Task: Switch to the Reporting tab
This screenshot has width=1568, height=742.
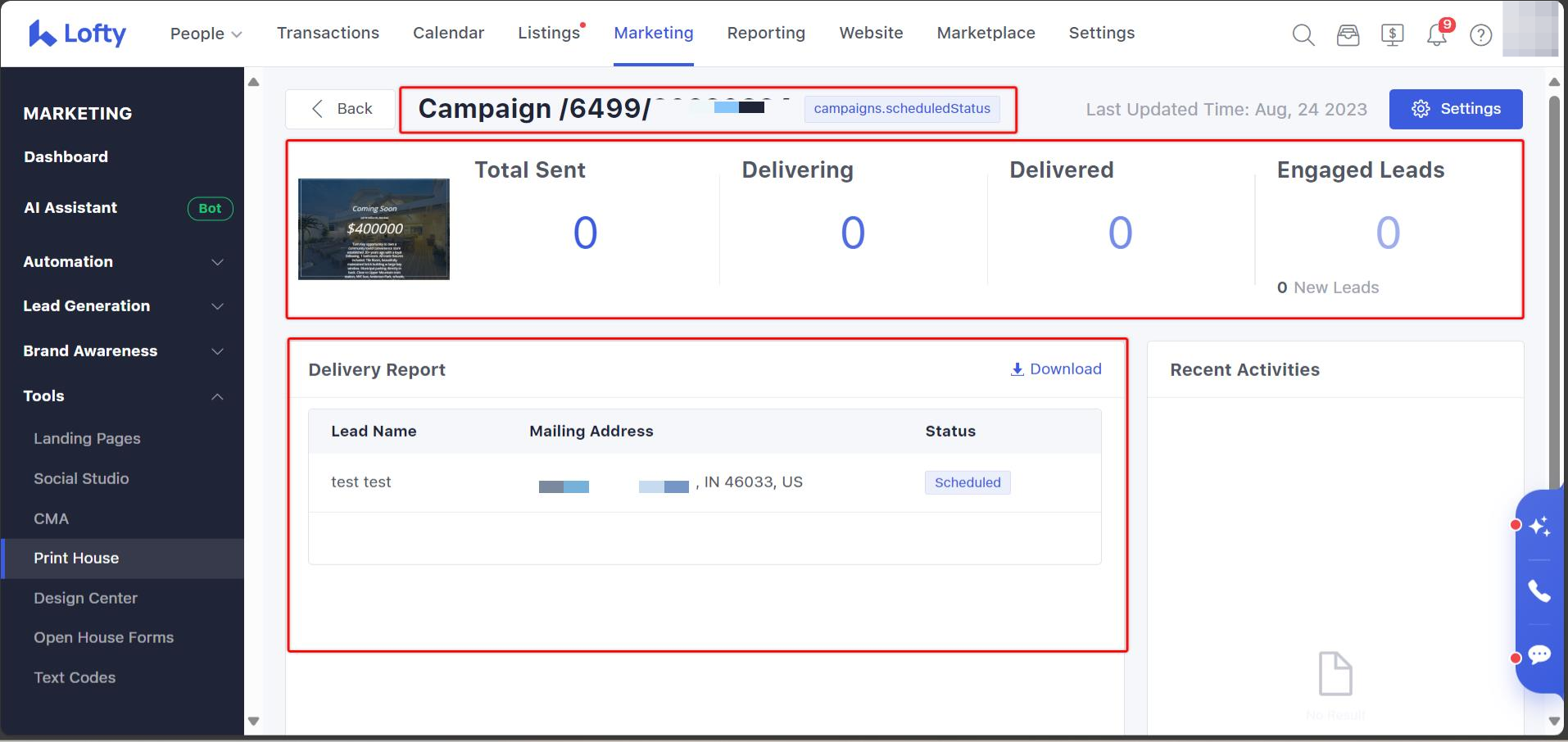Action: point(766,33)
